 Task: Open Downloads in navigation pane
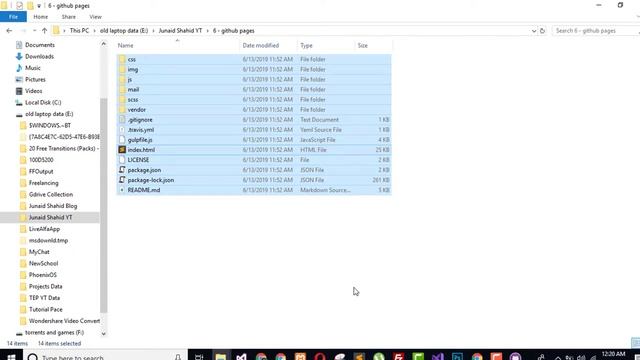39,56
